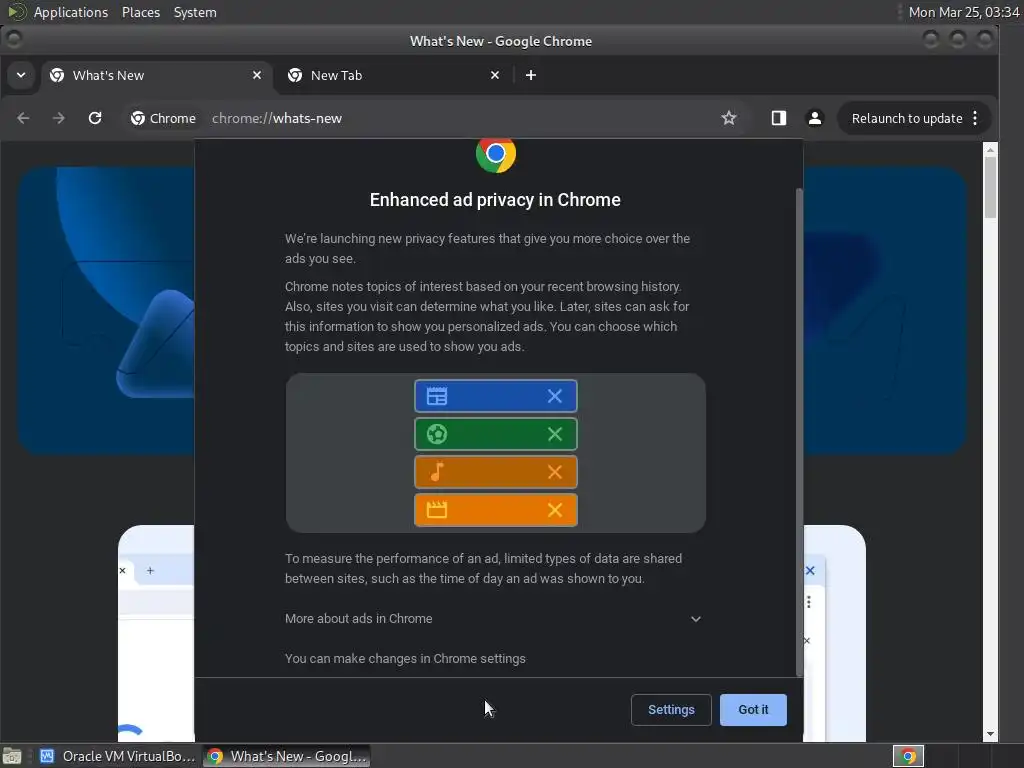Open the tab search dropdown arrow
This screenshot has height=768, width=1024.
[21, 75]
